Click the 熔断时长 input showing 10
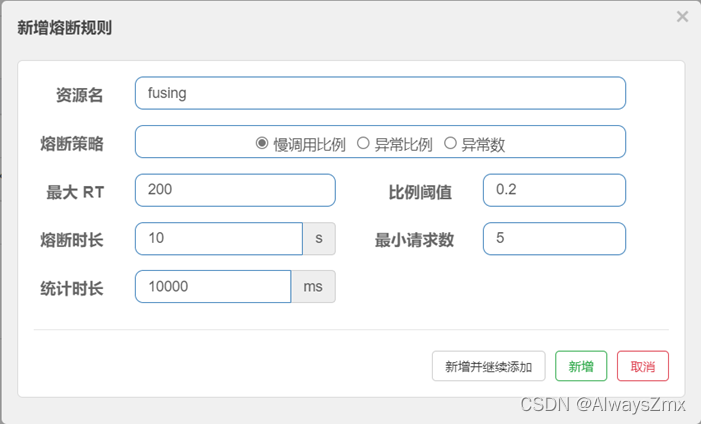The width and height of the screenshot is (701, 424). coord(219,238)
